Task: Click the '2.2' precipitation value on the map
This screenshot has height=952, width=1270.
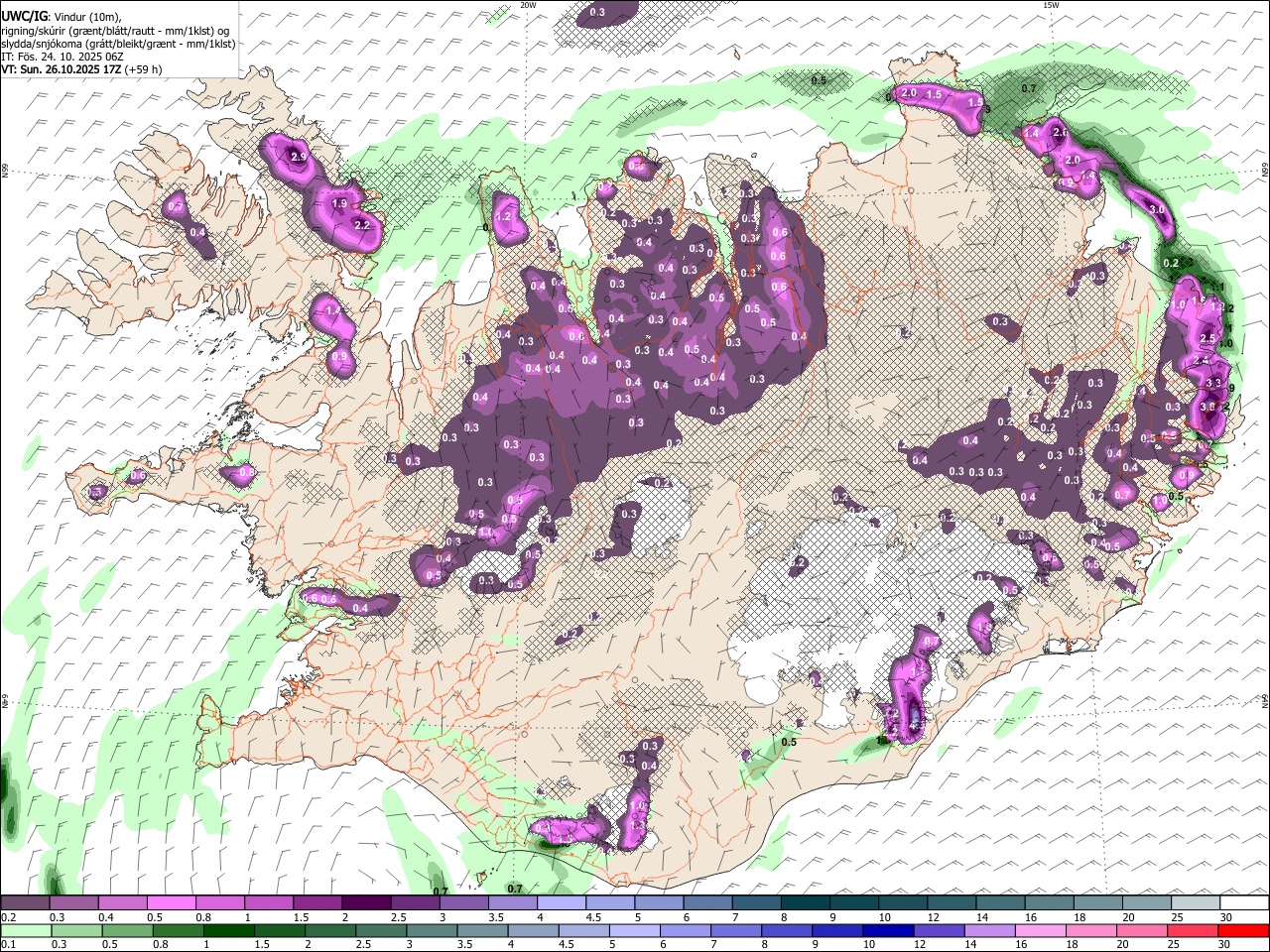Action: coord(362,225)
